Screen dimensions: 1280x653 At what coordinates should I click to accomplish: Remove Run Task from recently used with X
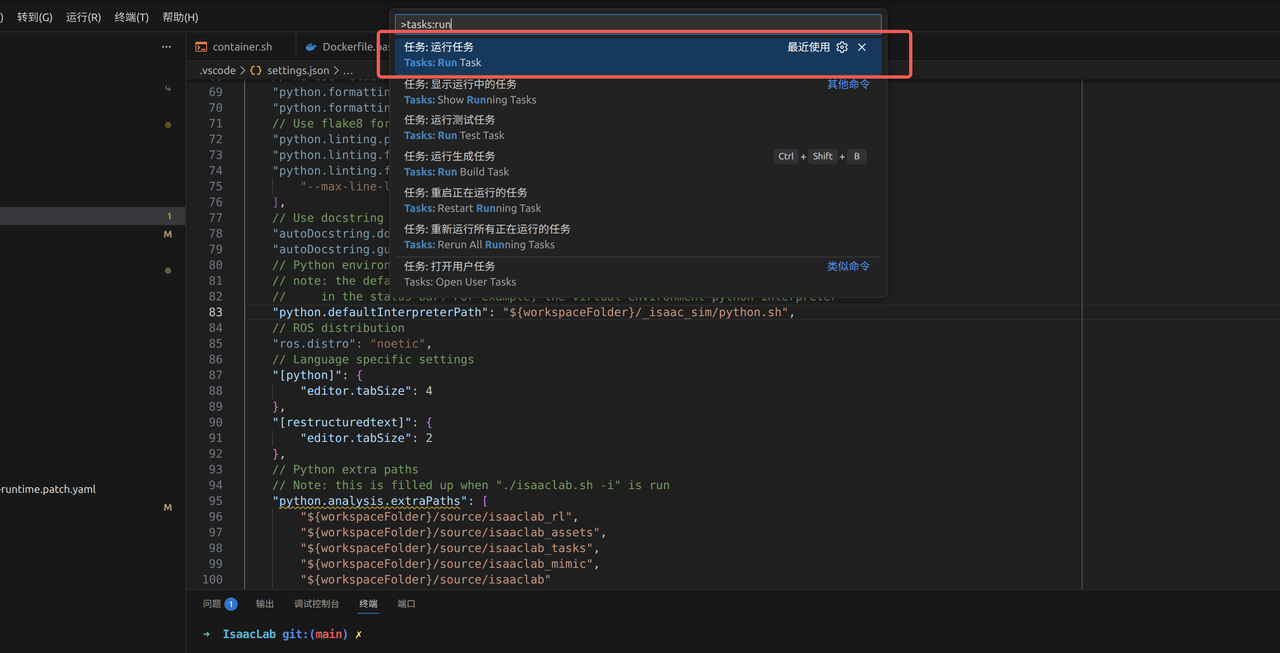(862, 47)
